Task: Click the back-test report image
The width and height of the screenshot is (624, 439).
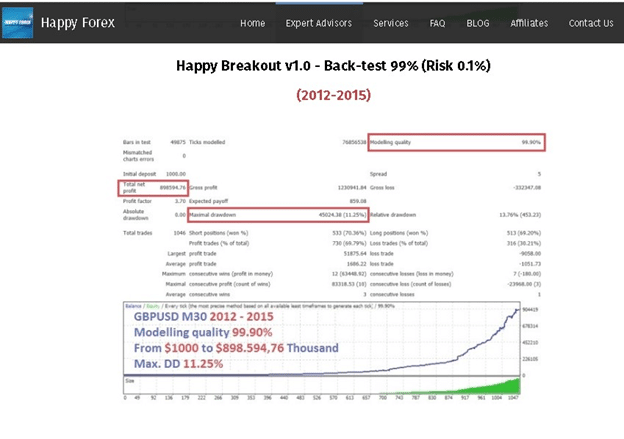Action: (x=333, y=267)
